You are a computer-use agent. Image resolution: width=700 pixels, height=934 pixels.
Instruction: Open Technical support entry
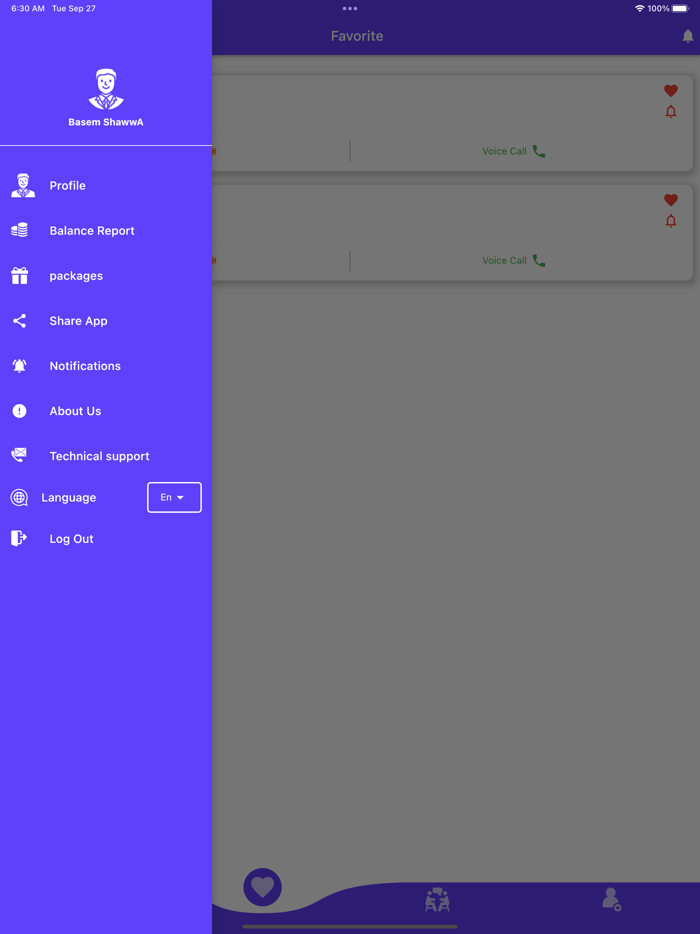106,456
